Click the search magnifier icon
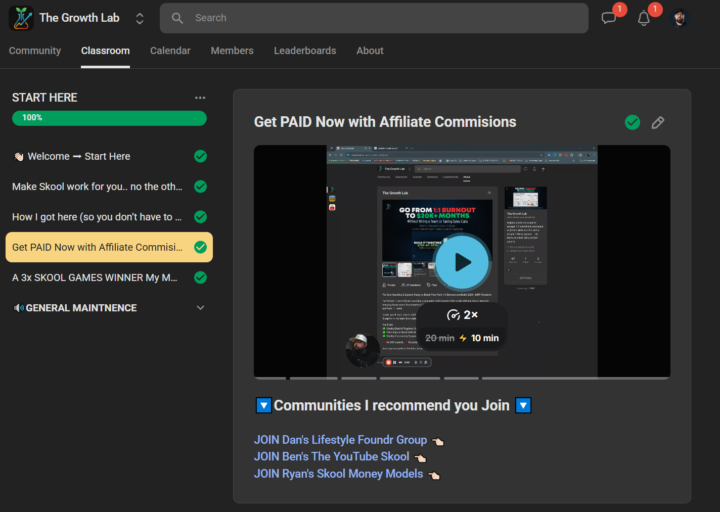This screenshot has width=720, height=512. coord(177,18)
